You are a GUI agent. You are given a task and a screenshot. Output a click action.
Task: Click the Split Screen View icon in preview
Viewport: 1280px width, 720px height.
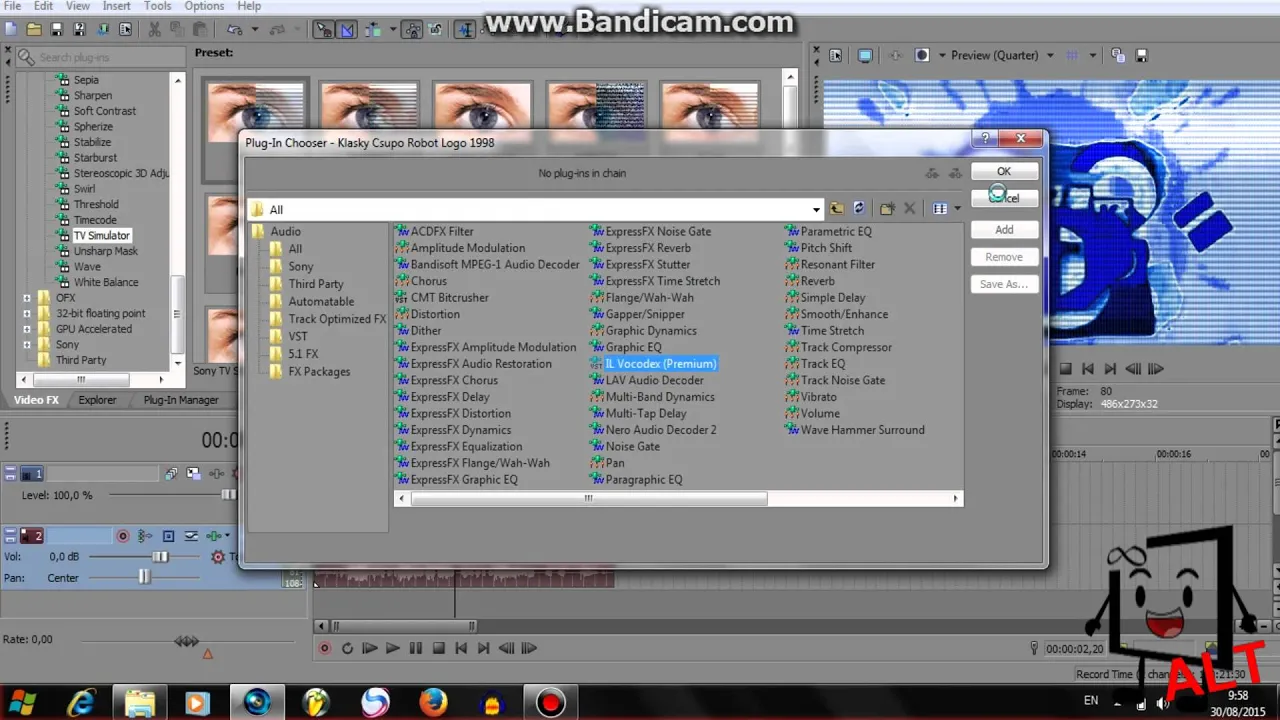922,56
